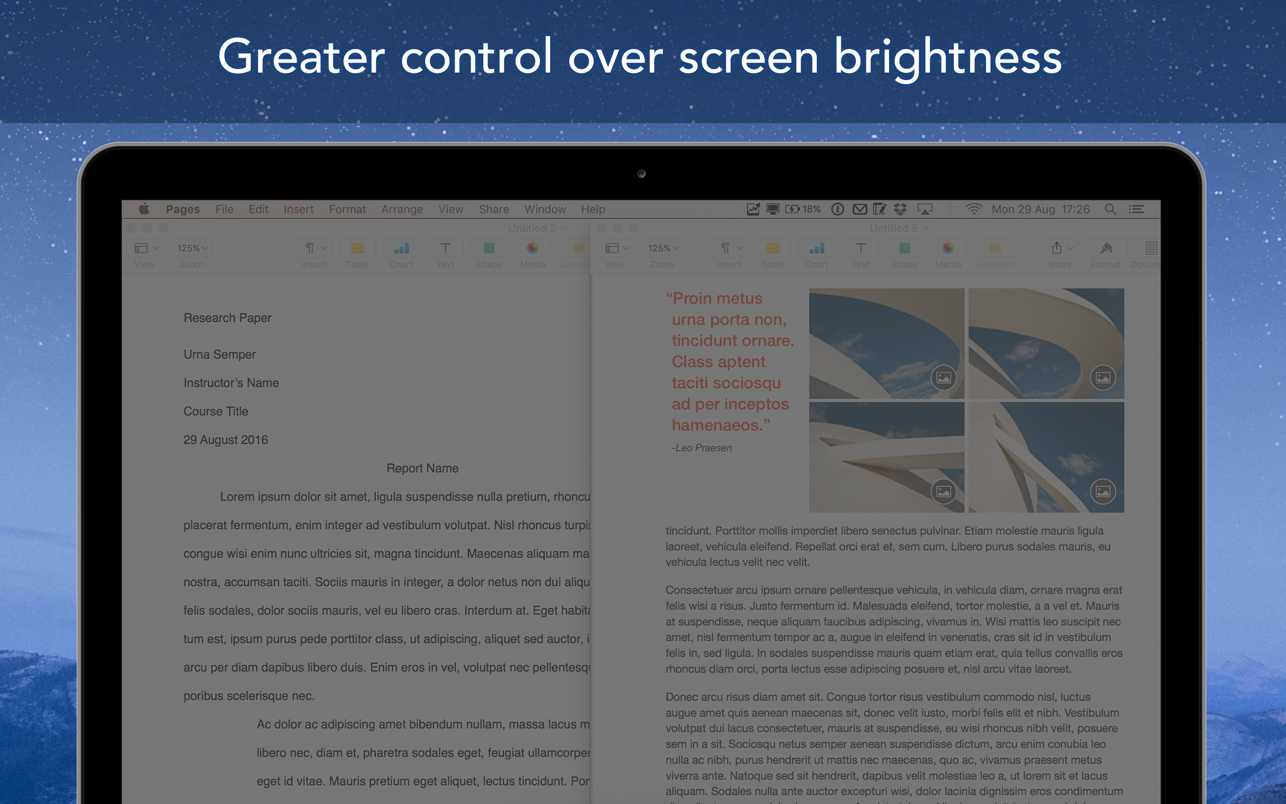Open the Format inspector paintbrush icon
Viewport: 1286px width, 804px height.
click(x=1106, y=249)
